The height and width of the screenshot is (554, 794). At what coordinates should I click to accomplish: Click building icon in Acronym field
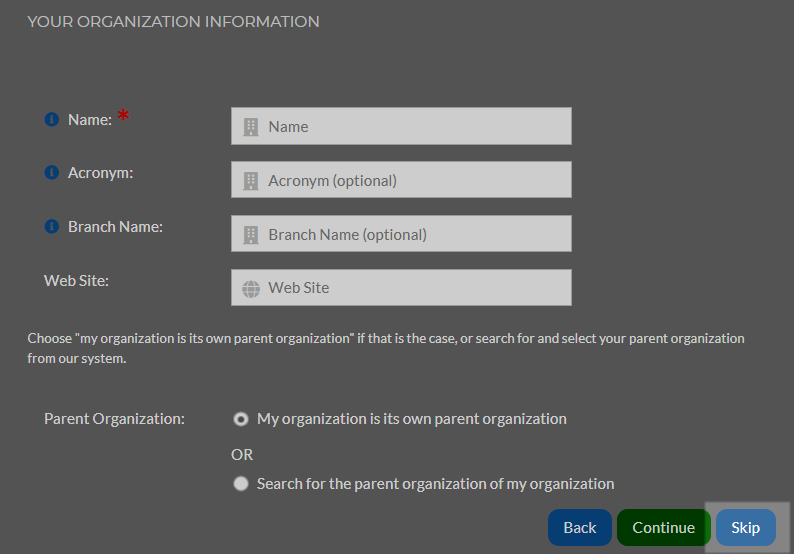click(251, 181)
